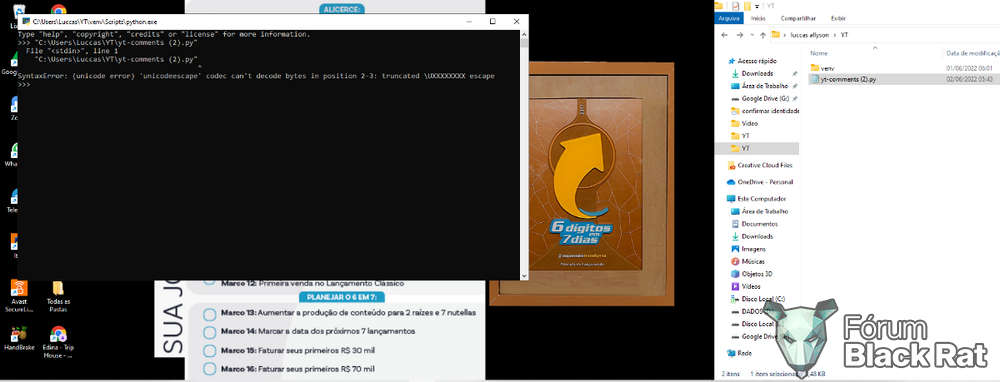
Task: Click the 'File "<stdin>", line 1' console line
Action: coord(72,51)
